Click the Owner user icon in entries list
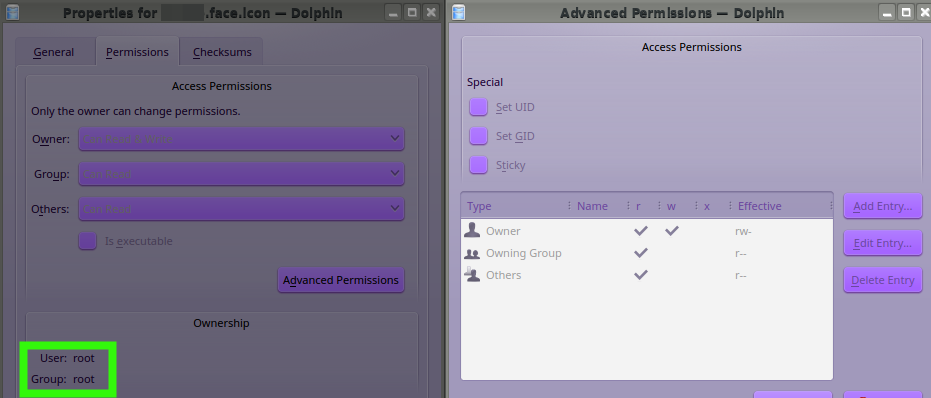The image size is (931, 398). 472,230
